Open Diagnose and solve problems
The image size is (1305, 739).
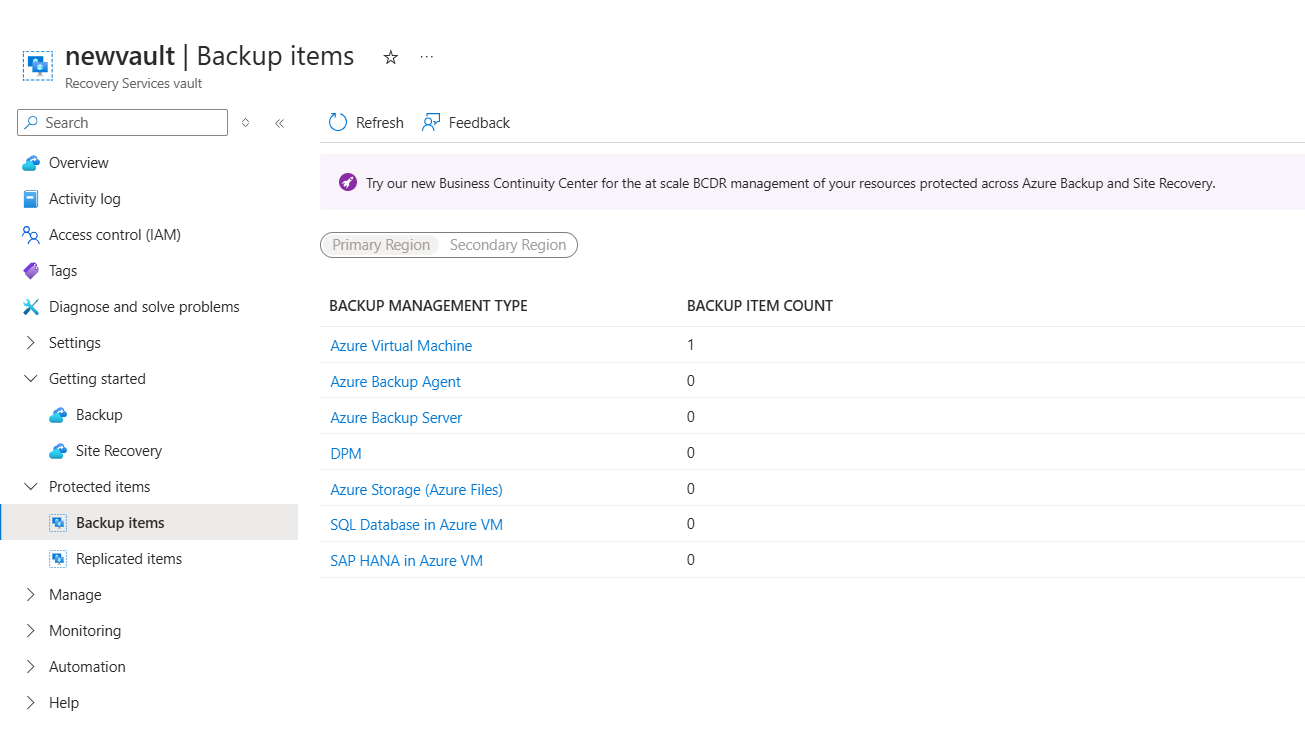(144, 307)
